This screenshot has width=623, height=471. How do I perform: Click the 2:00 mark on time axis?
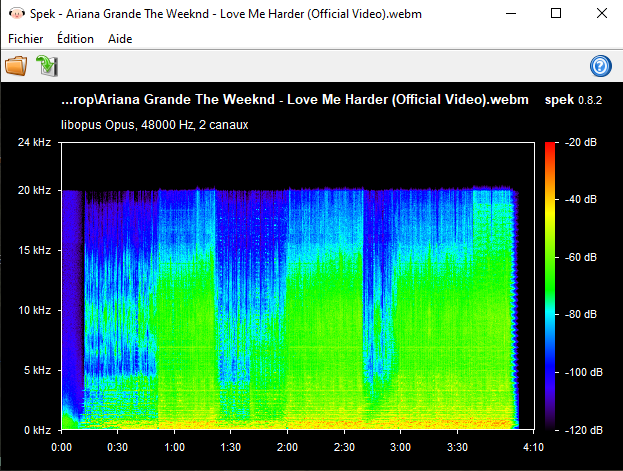coord(288,446)
